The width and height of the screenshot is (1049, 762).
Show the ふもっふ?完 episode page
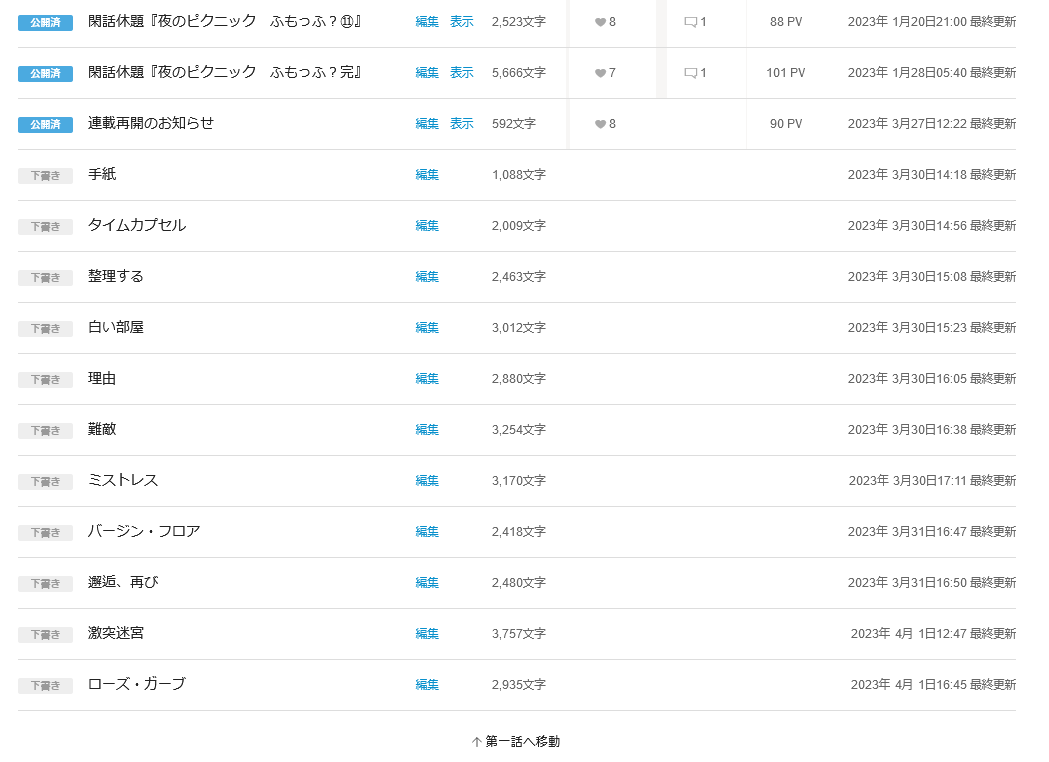click(461, 73)
